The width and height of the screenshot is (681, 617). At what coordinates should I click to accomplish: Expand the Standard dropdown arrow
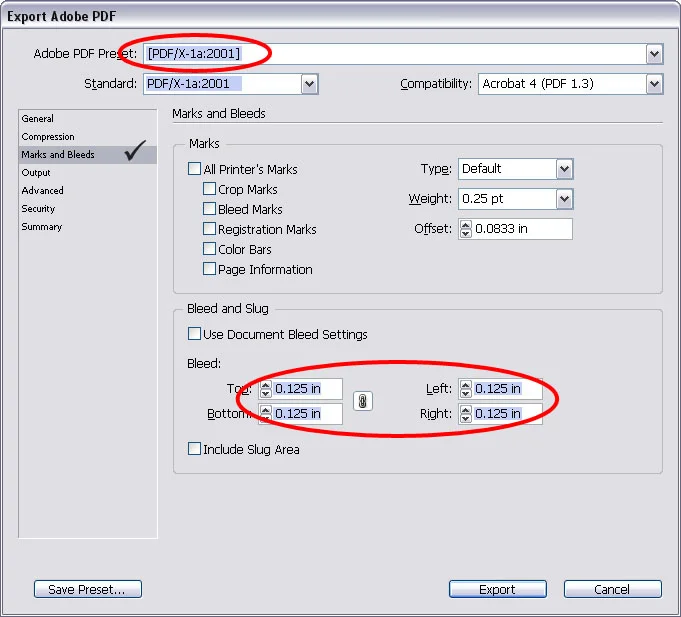click(x=309, y=84)
